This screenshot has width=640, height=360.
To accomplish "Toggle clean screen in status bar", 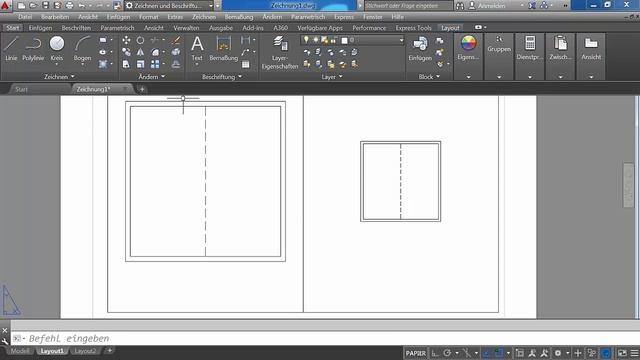I will 622,353.
